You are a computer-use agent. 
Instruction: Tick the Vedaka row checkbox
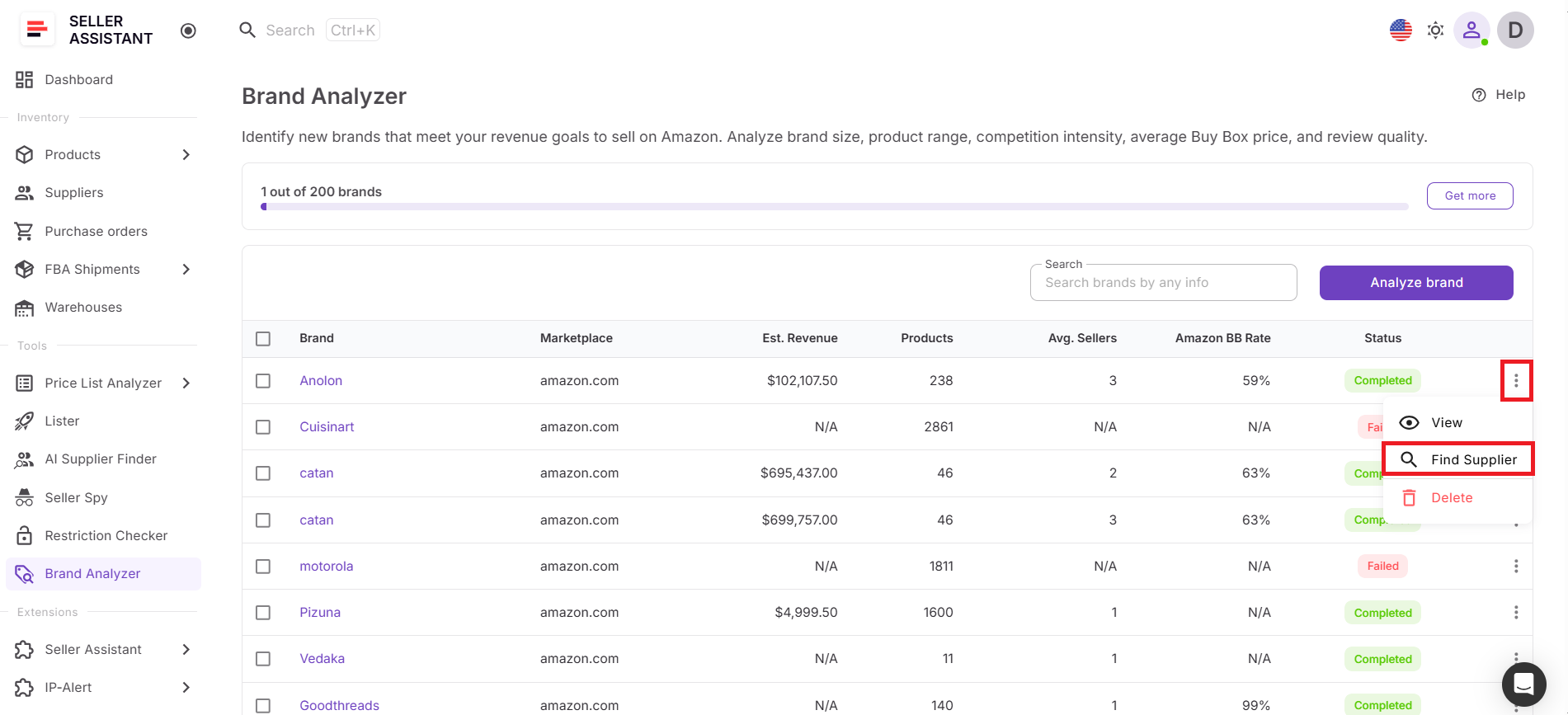click(263, 659)
